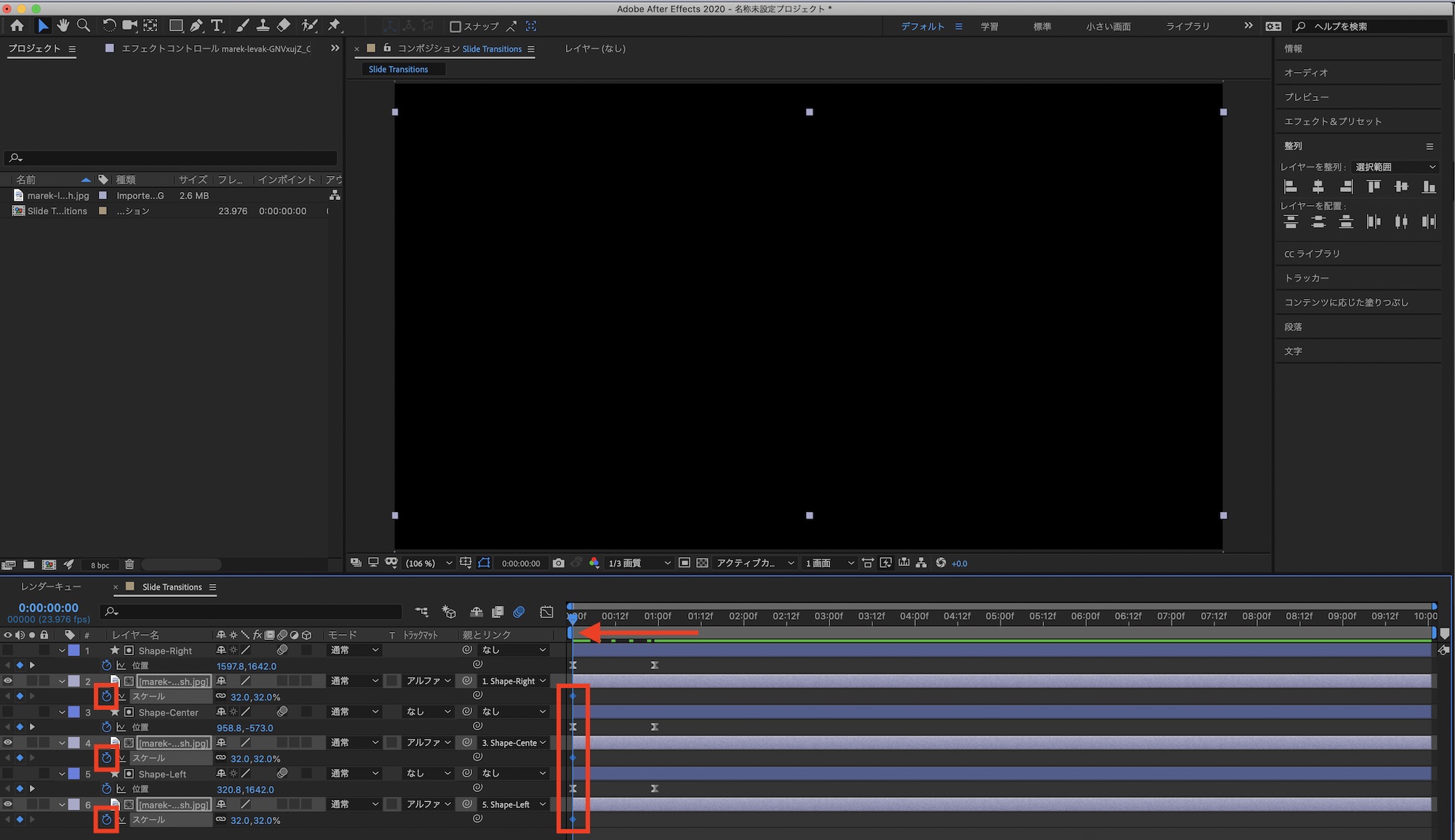
Task: Activate the Puppet Pin tool
Action: [x=334, y=25]
